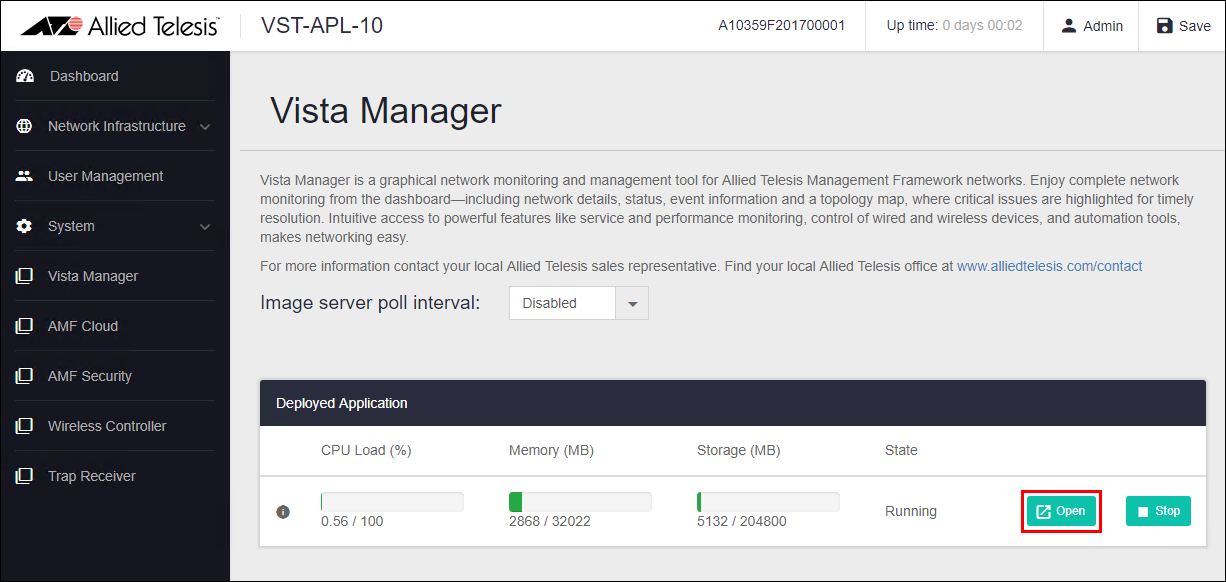Open the Vista Manager menu item
Image resolution: width=1226 pixels, height=582 pixels.
[x=93, y=276]
